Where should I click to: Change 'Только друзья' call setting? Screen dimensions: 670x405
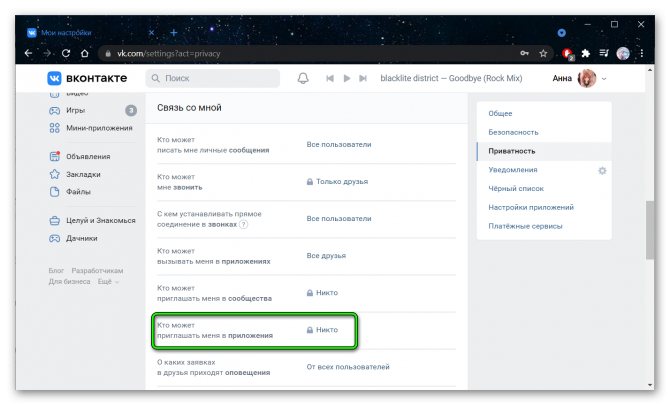coord(341,181)
